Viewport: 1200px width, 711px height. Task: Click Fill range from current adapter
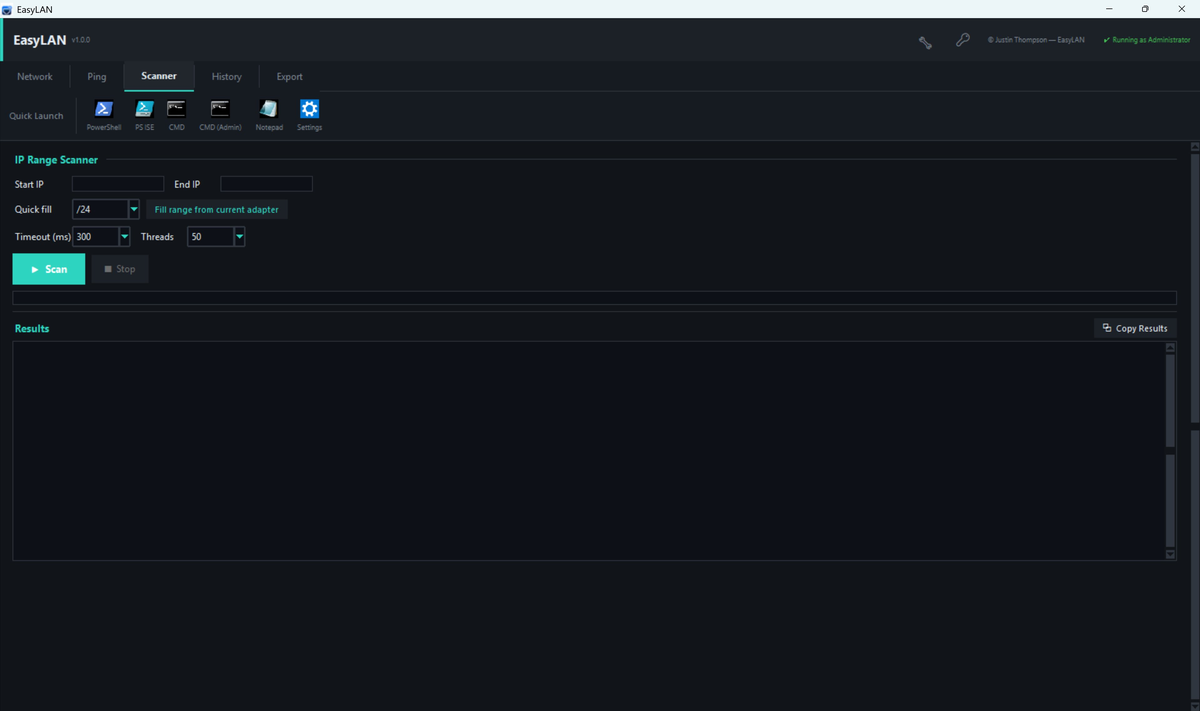(x=217, y=210)
